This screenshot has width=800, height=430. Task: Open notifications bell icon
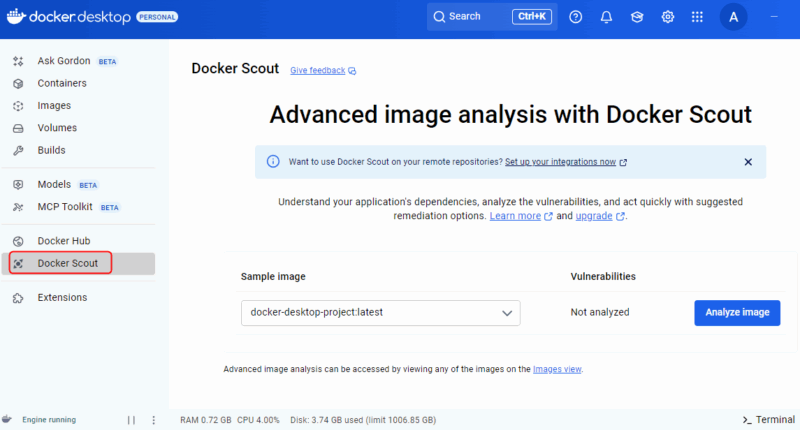coord(606,17)
